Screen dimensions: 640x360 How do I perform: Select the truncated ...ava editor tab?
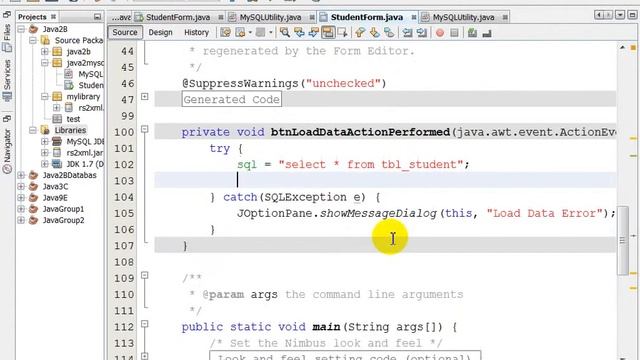(121, 17)
